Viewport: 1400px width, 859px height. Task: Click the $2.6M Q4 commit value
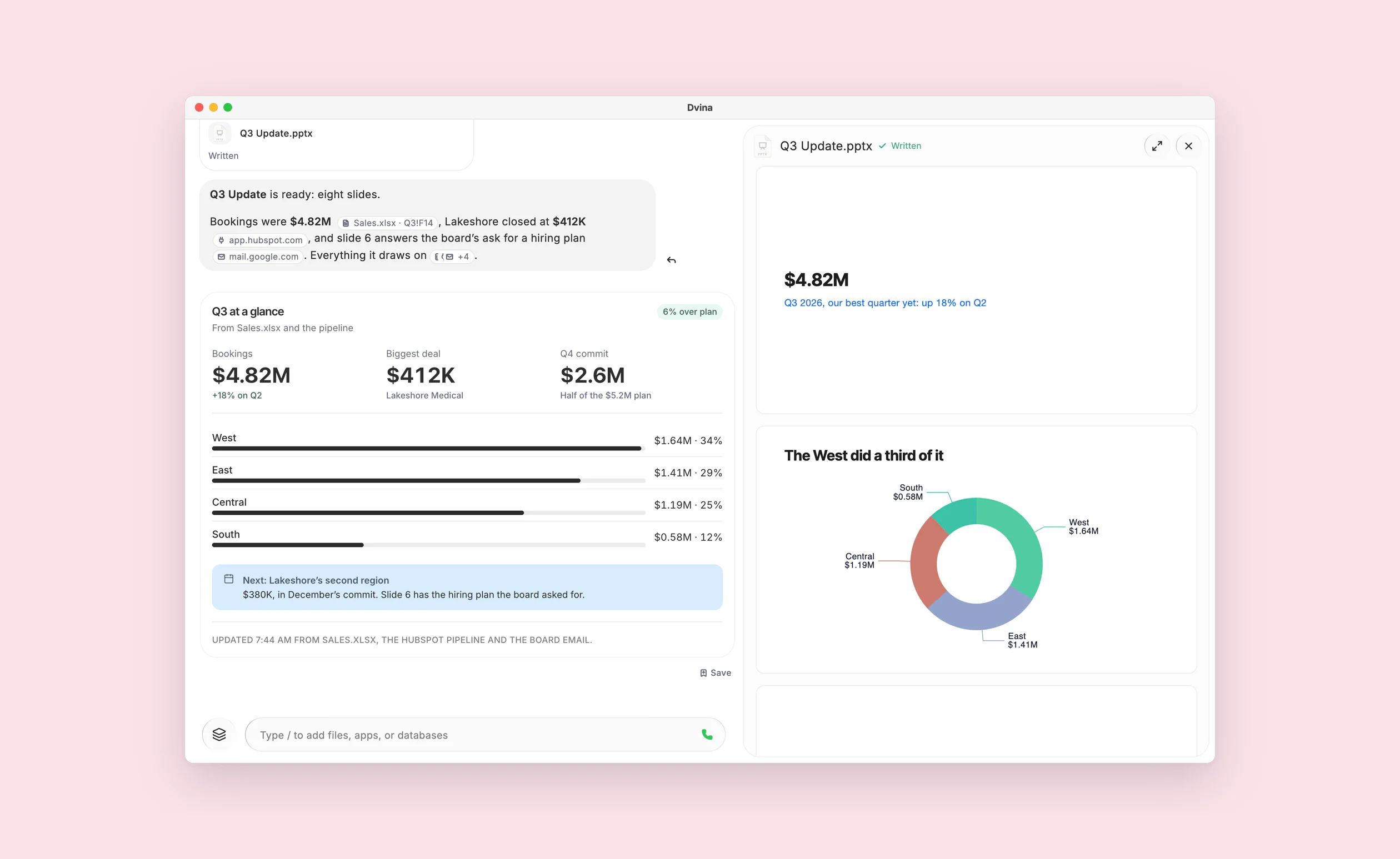pyautogui.click(x=592, y=375)
